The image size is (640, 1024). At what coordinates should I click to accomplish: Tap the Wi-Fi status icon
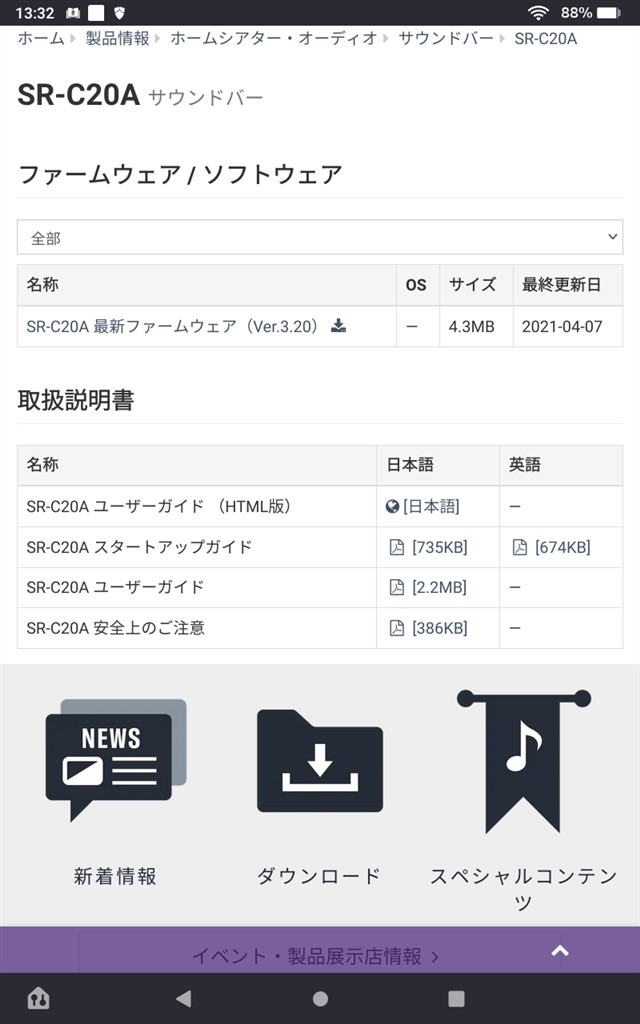click(538, 12)
